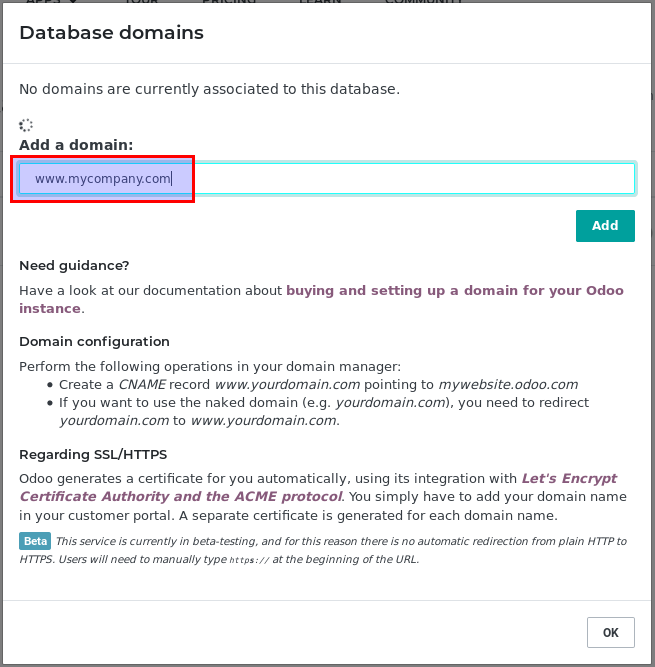
Task: Click the loading spinner icon
Action: tap(26, 125)
